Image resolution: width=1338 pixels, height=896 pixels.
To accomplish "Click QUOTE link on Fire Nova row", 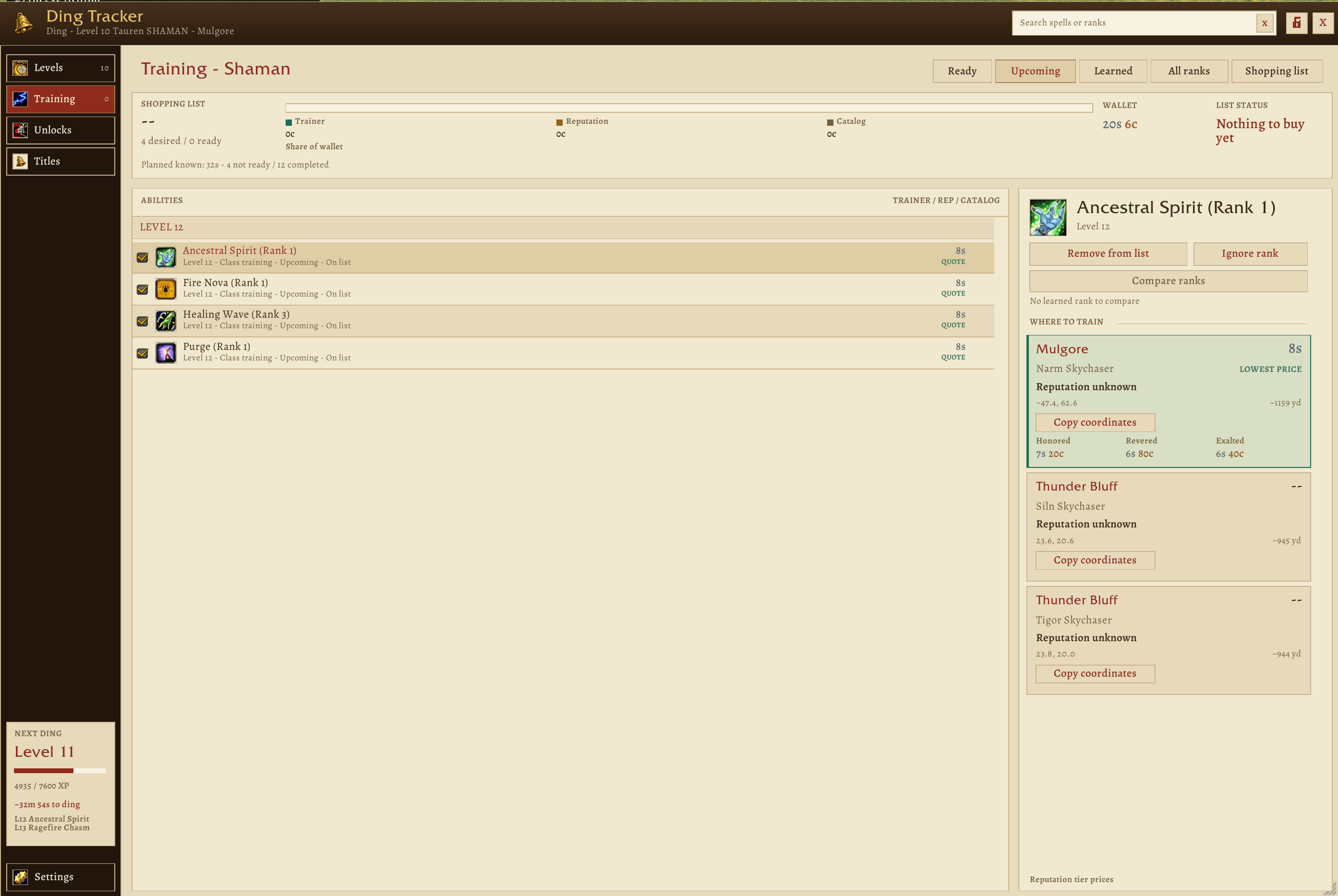I will (953, 294).
